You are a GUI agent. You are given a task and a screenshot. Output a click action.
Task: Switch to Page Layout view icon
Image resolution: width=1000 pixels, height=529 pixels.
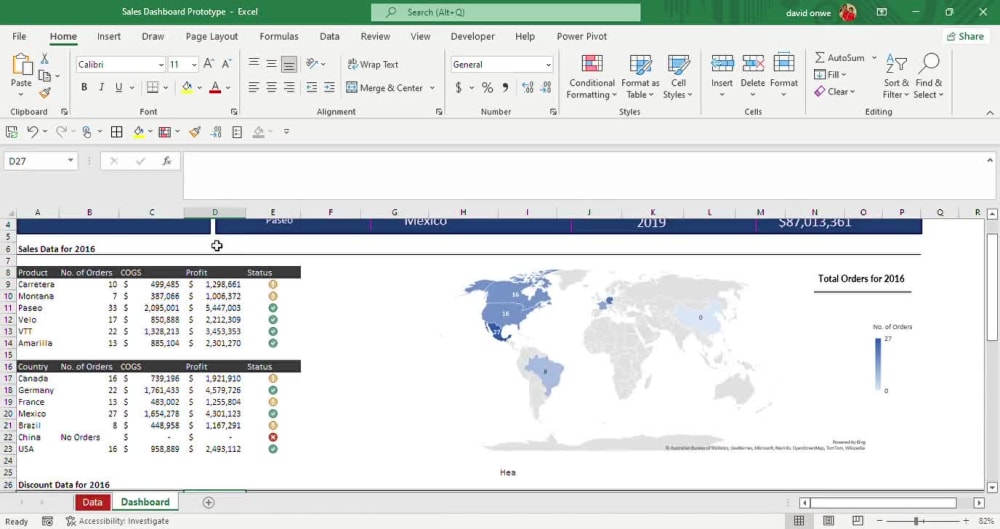click(828, 521)
